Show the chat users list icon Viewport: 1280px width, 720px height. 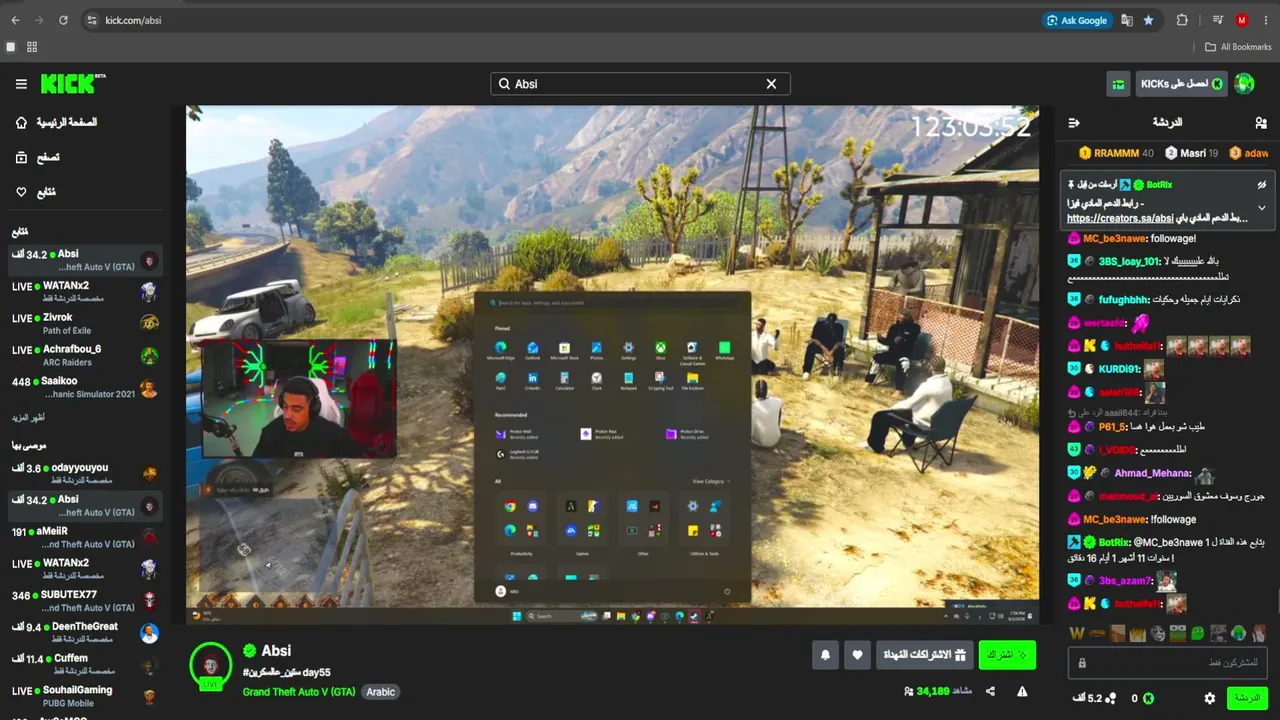tap(1261, 123)
